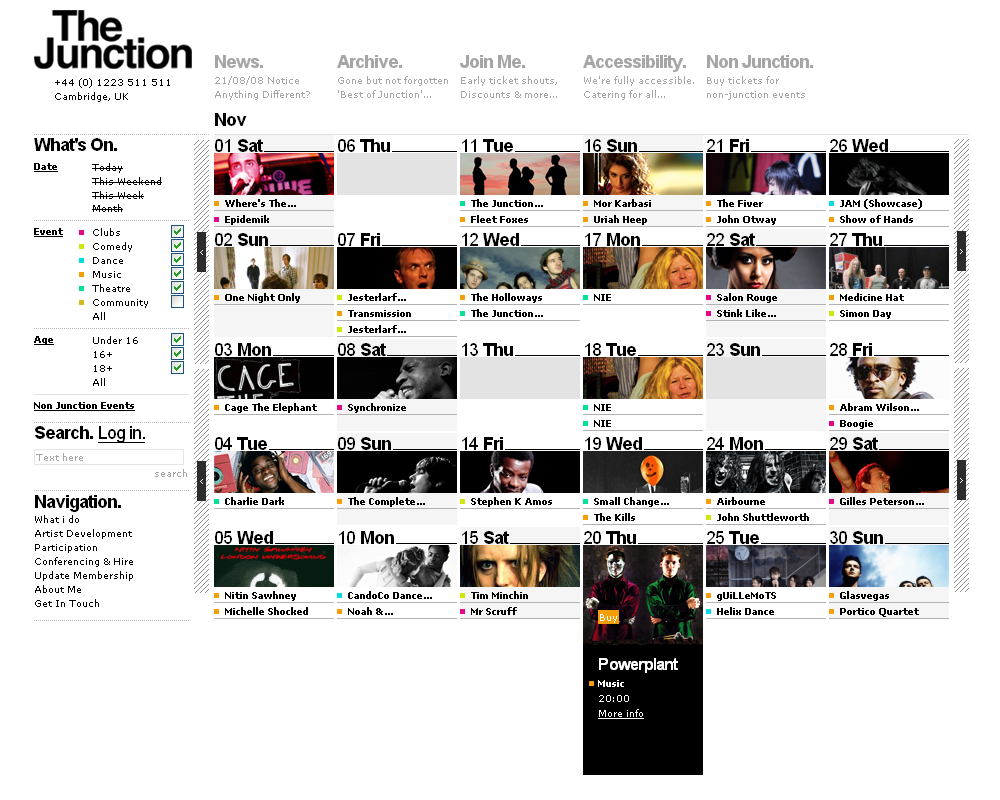Open the Tim Minchin thumbnail on 15 Sat
This screenshot has width=1000, height=800.
(520, 567)
